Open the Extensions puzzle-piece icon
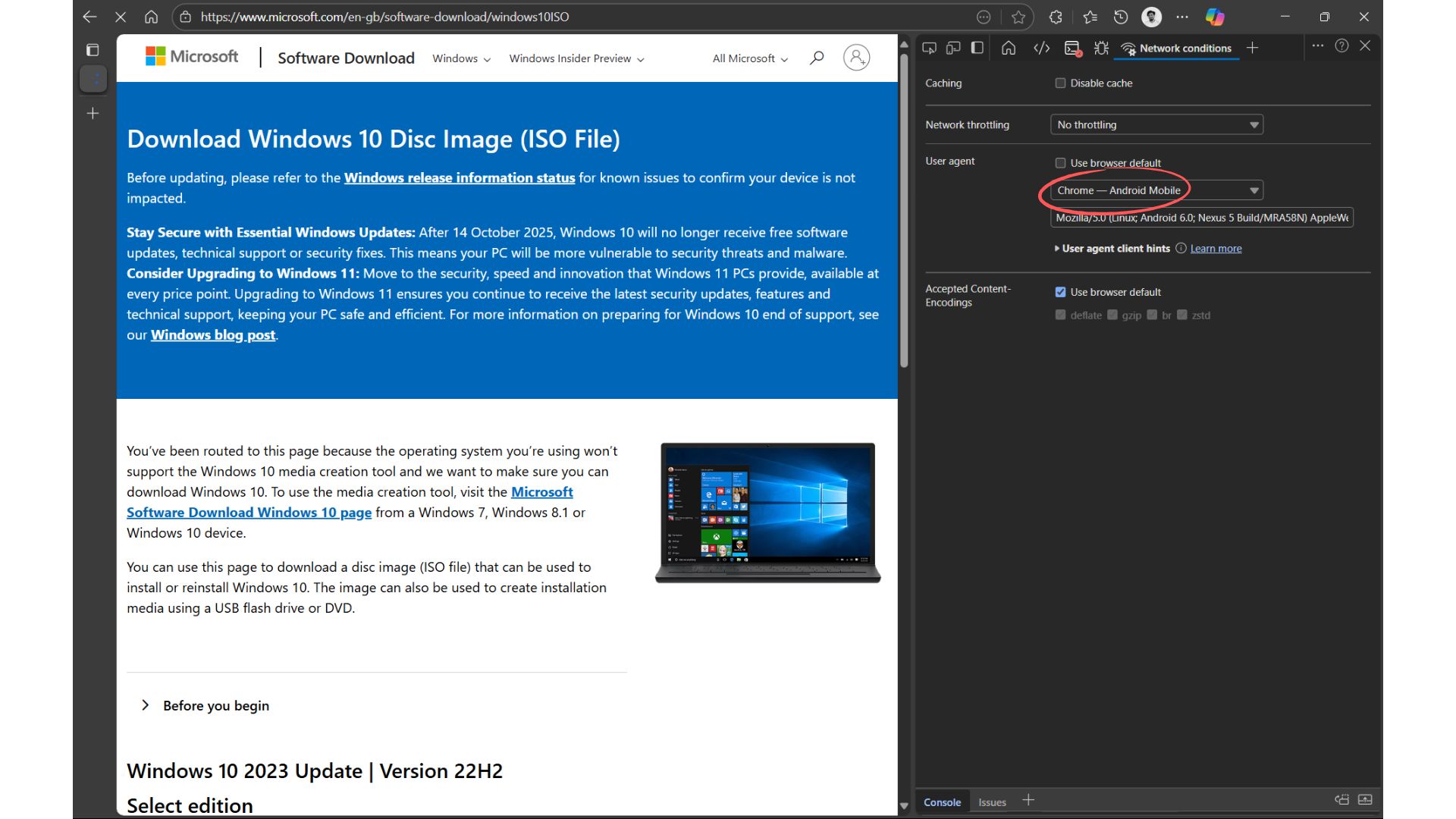Viewport: 1456px width, 819px height. (x=1056, y=17)
